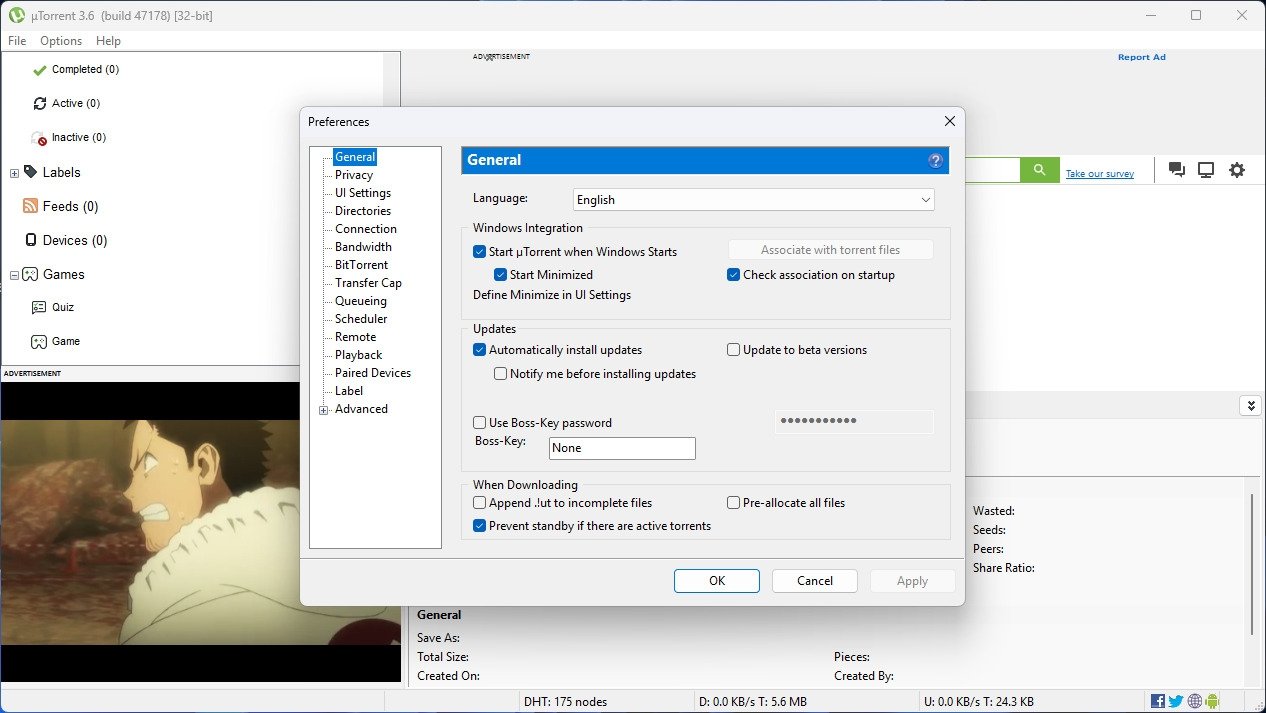Click the remote monitor icon in toolbar
Screen dimensions: 1266x713
click(x=1206, y=170)
